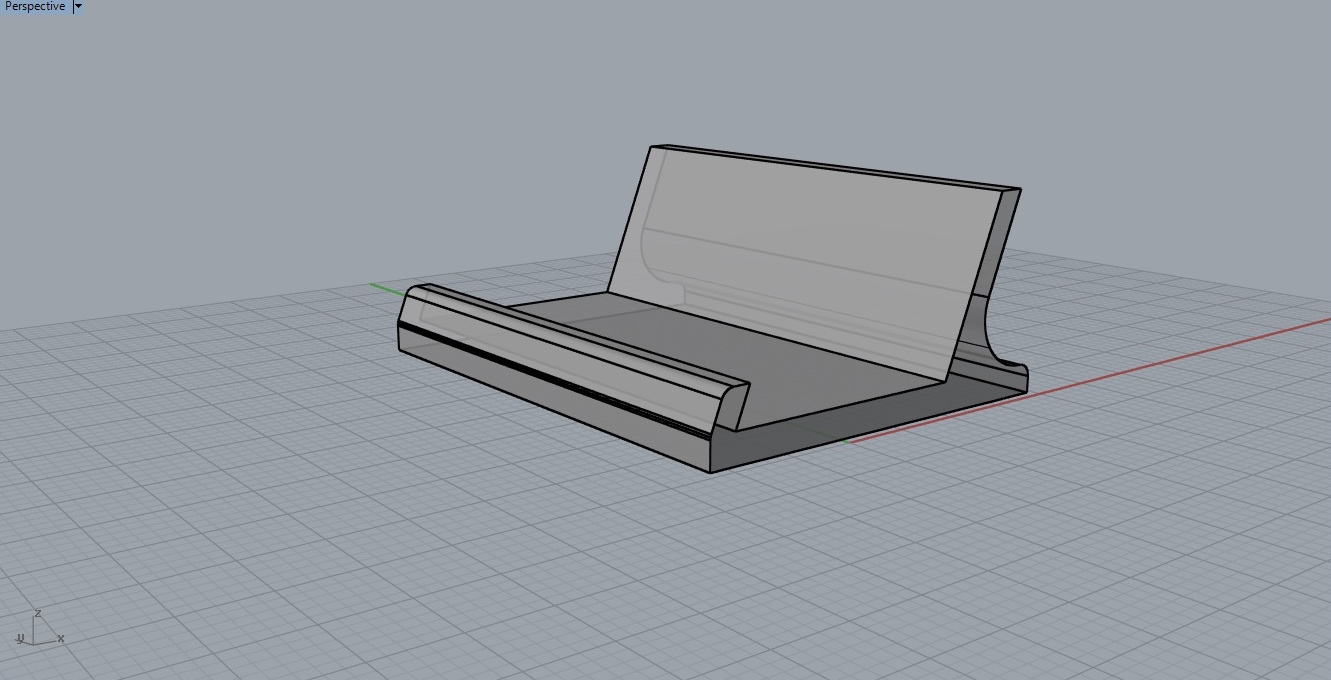Open the Perspective viewport dropdown arrow
Image resolution: width=1331 pixels, height=680 pixels.
[78, 6]
